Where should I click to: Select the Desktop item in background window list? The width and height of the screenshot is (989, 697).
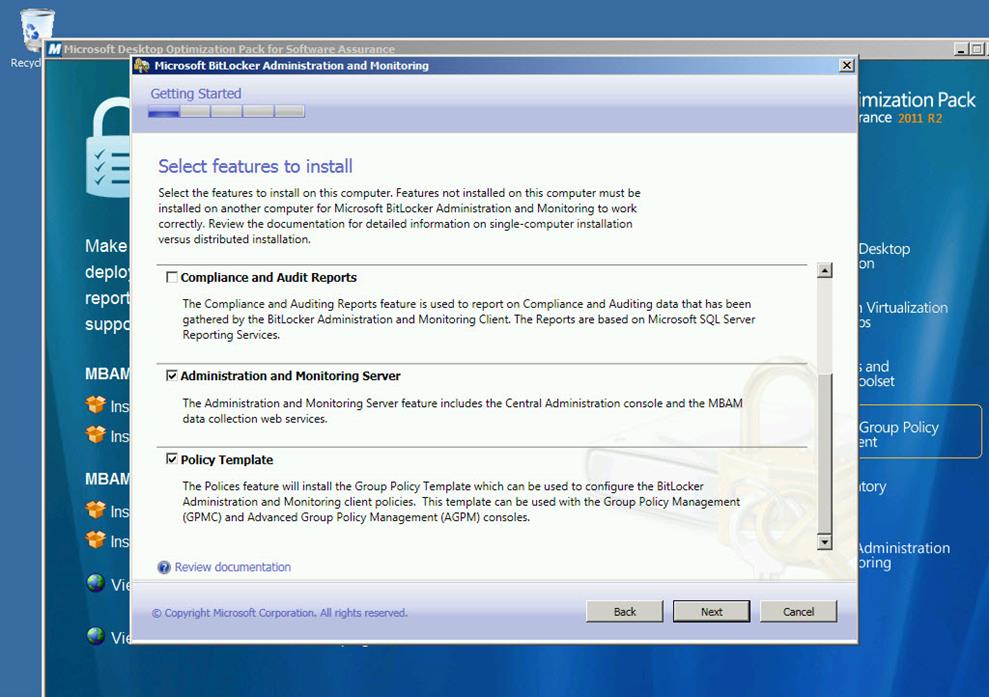884,255
